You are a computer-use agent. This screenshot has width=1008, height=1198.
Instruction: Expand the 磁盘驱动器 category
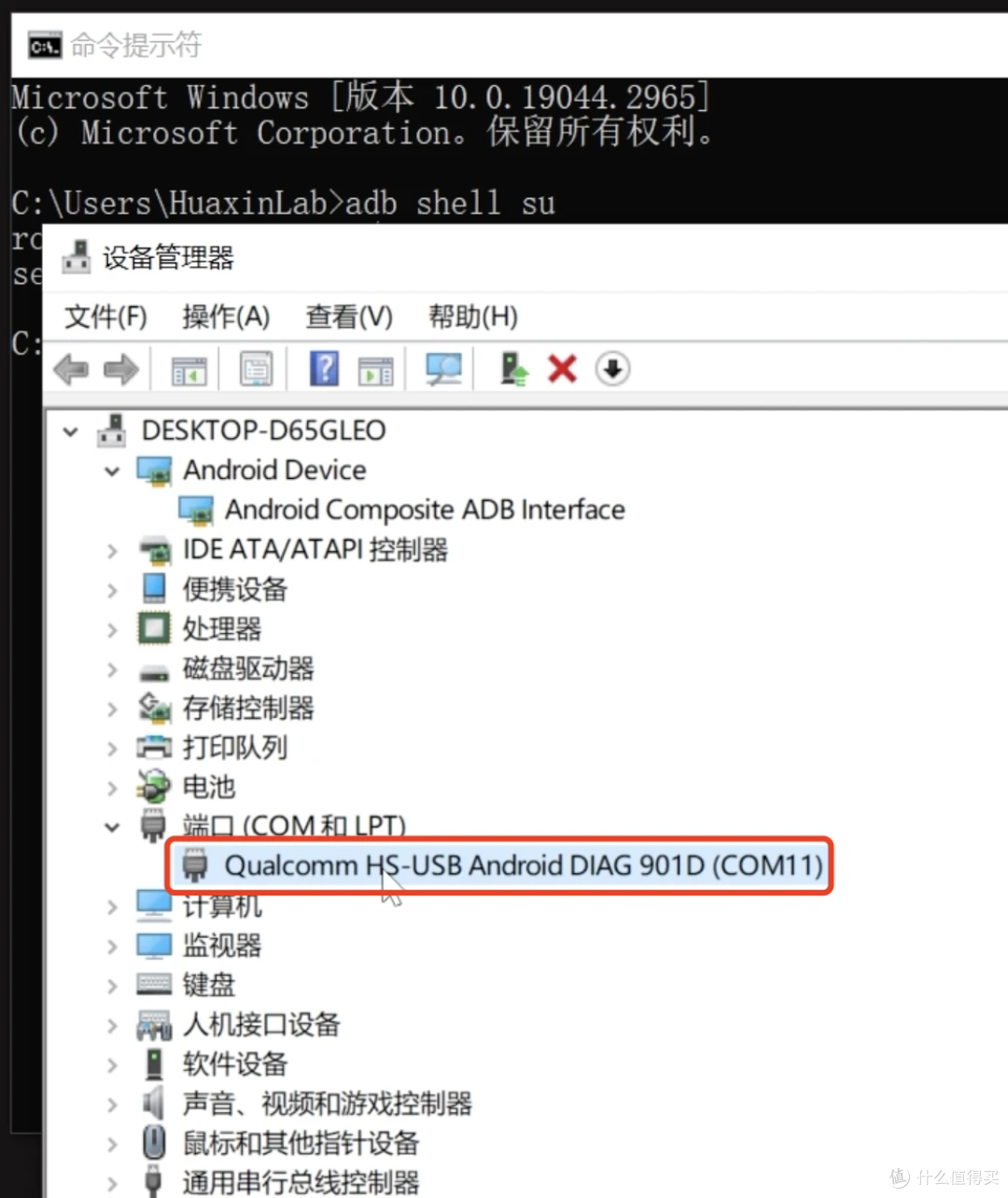pos(112,669)
